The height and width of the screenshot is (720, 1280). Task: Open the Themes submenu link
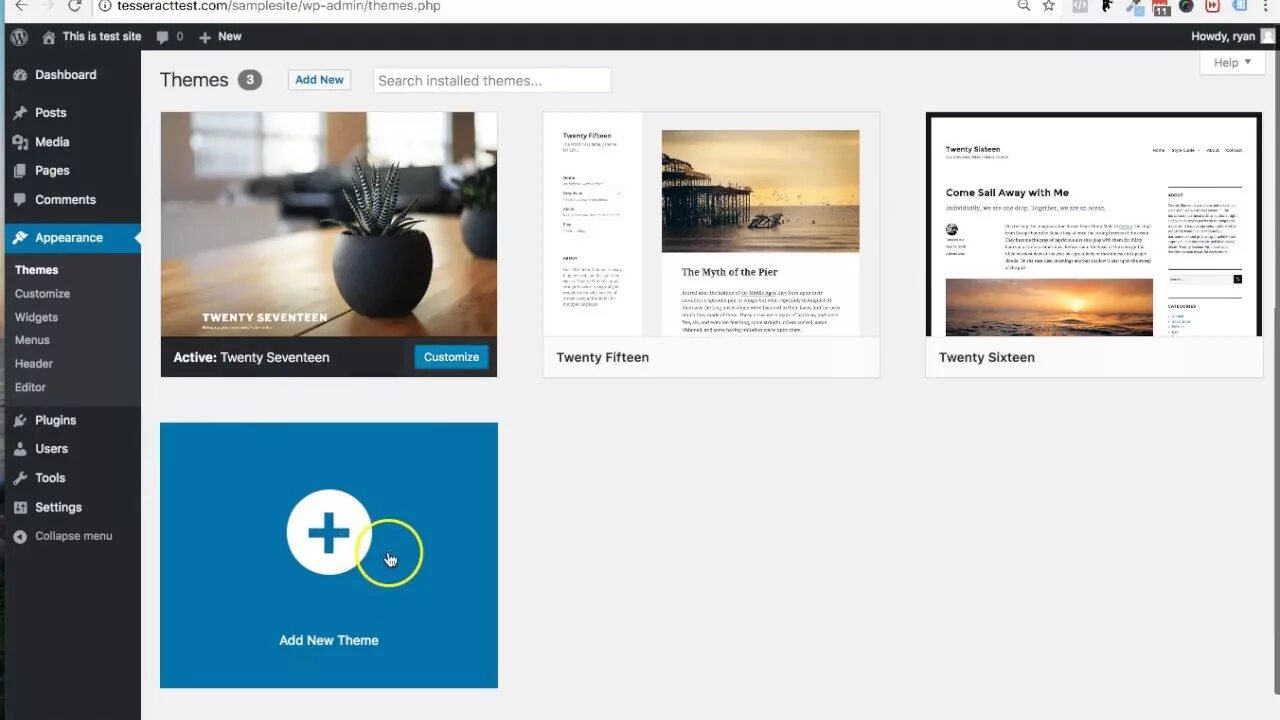pyautogui.click(x=37, y=270)
